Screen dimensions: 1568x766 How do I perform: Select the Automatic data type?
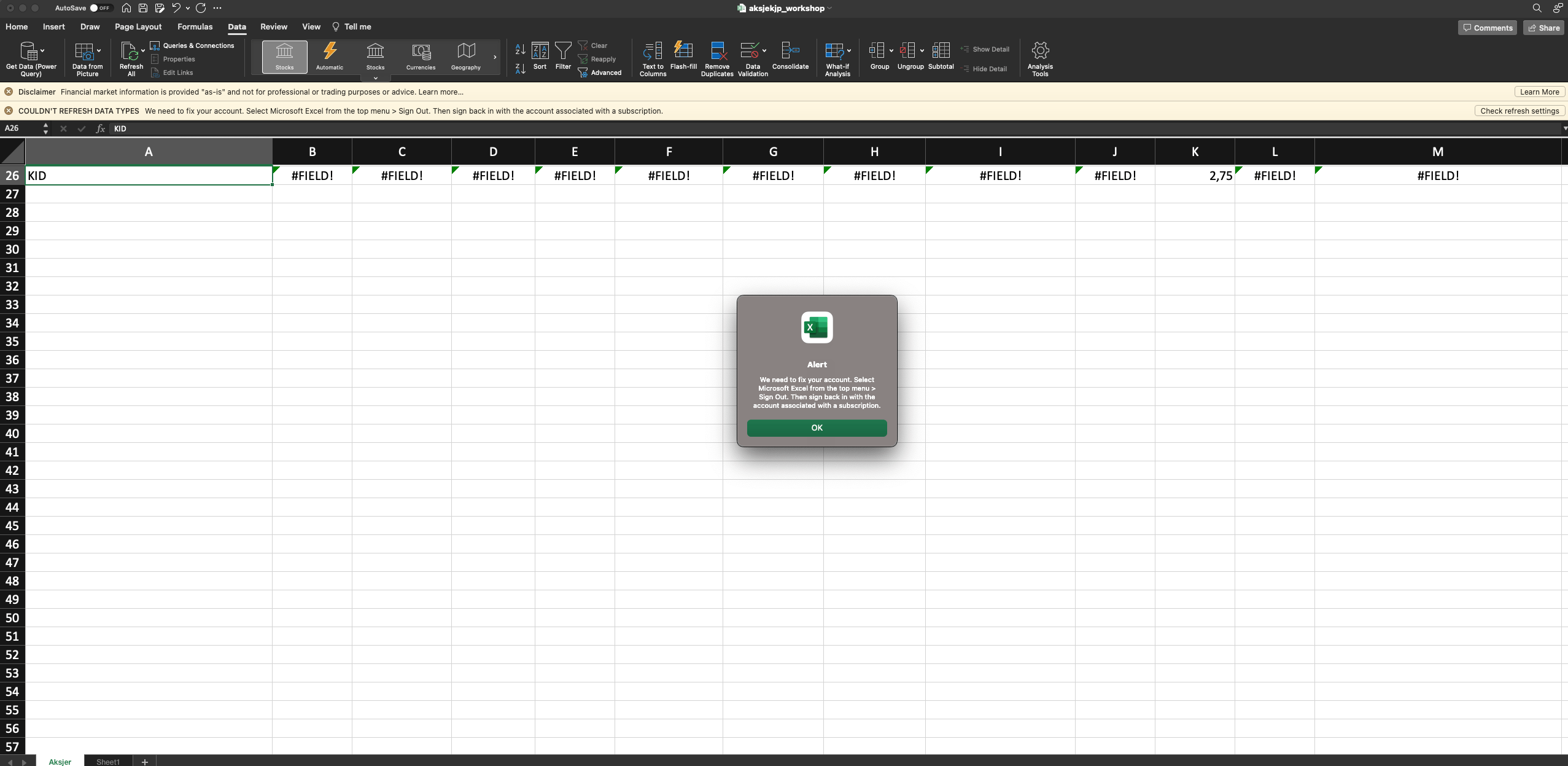[330, 57]
